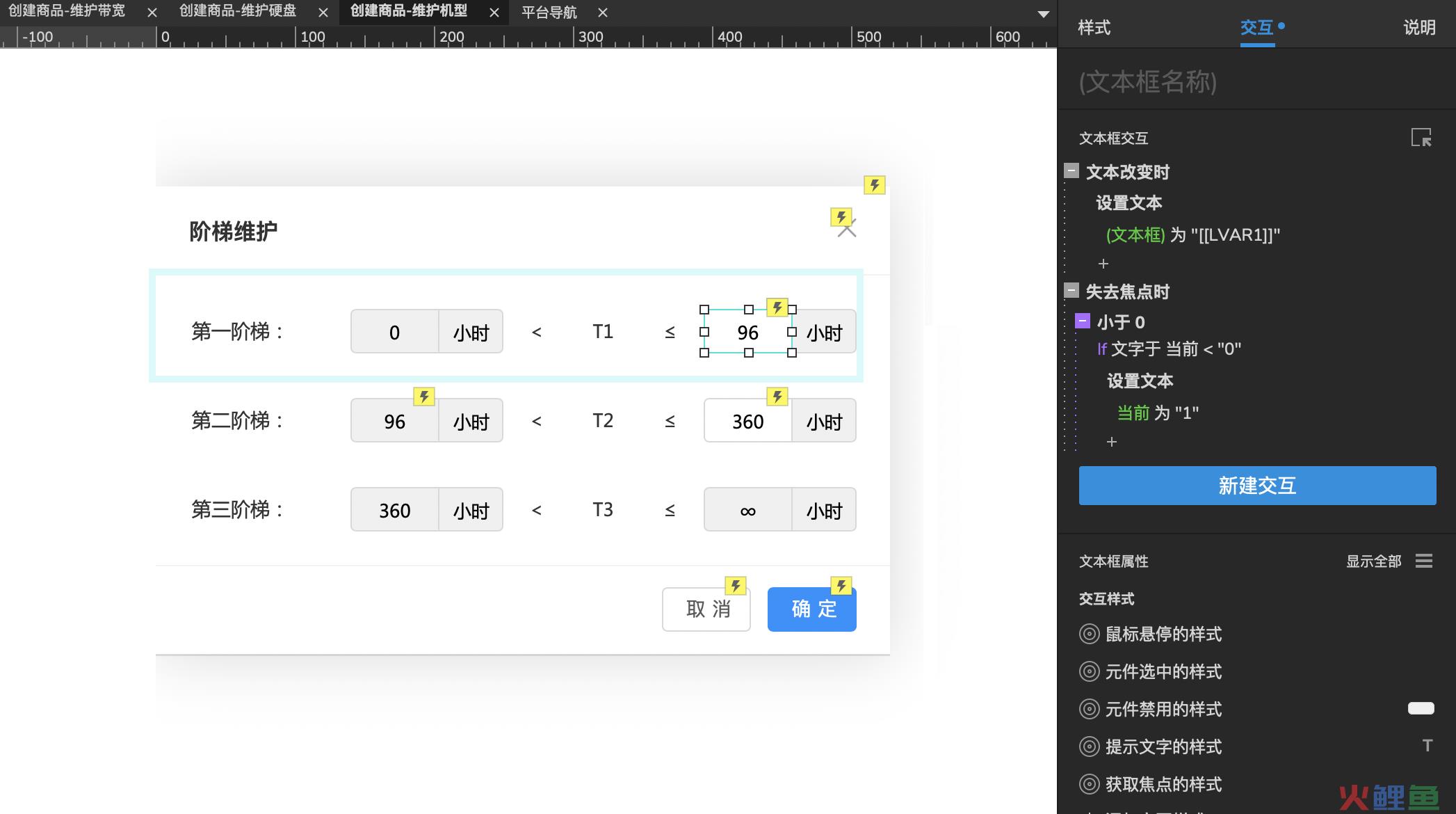
Task: Click the interaction window pop-out icon
Action: [x=1421, y=138]
